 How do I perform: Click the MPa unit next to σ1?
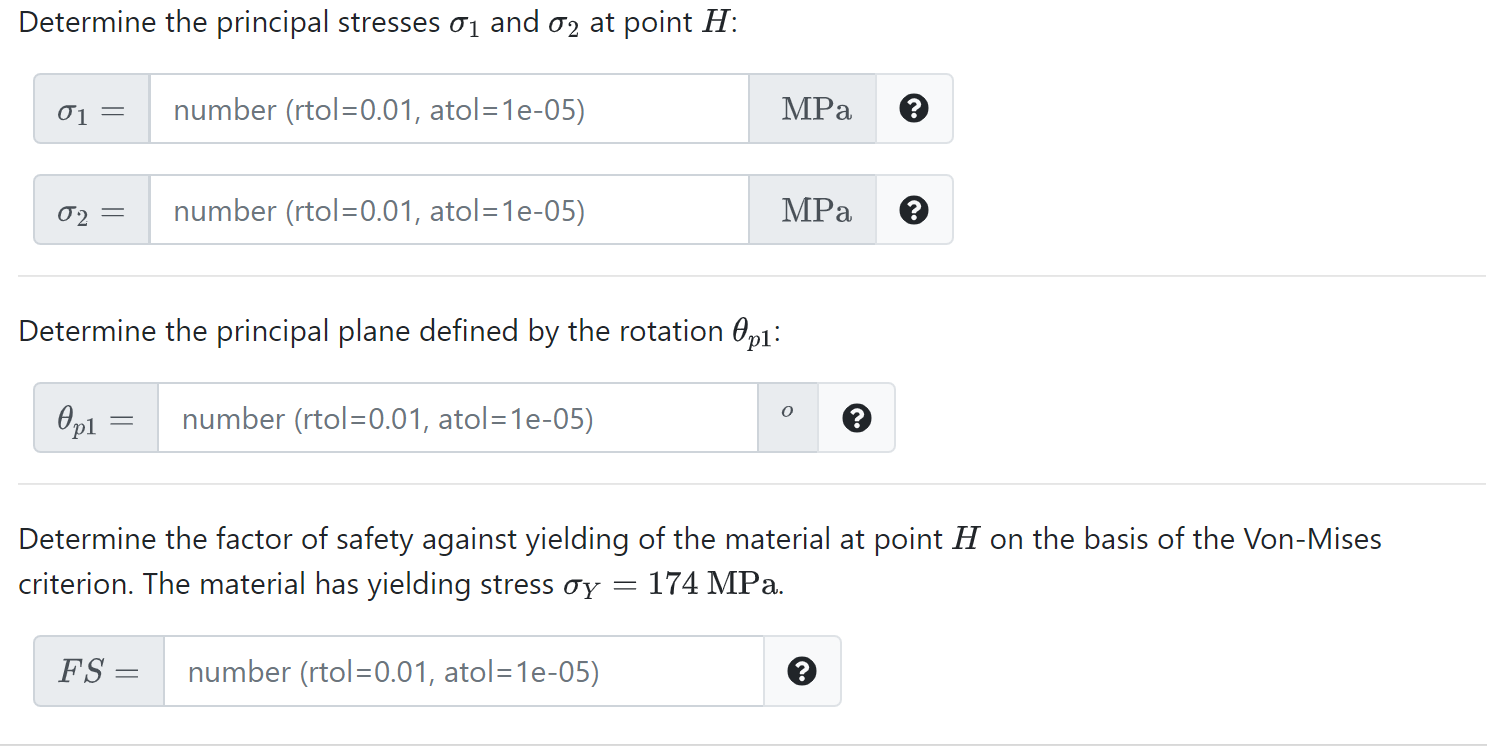(816, 109)
